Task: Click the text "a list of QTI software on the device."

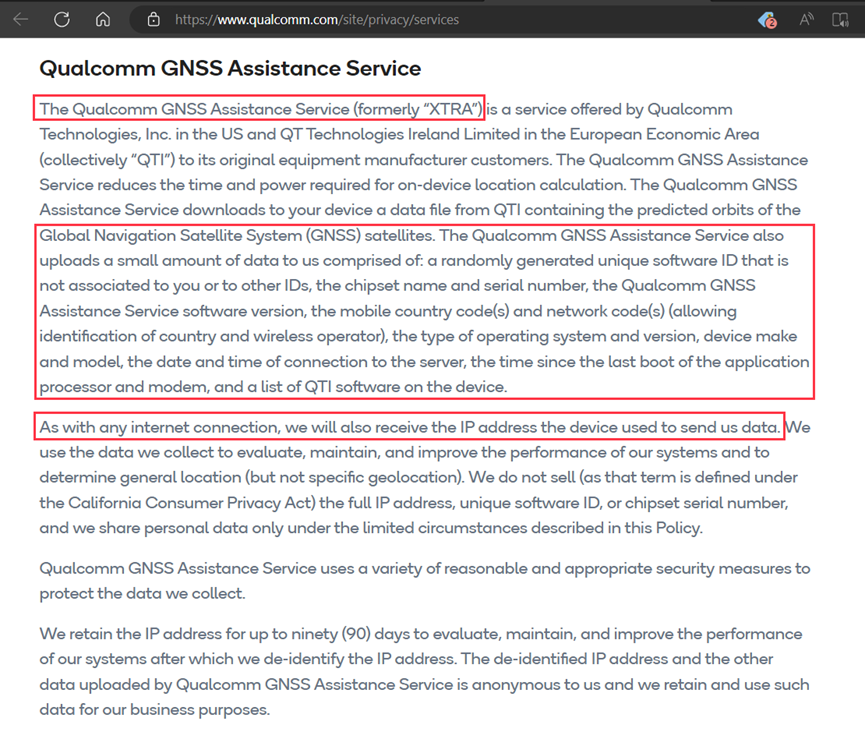Action: coord(377,387)
